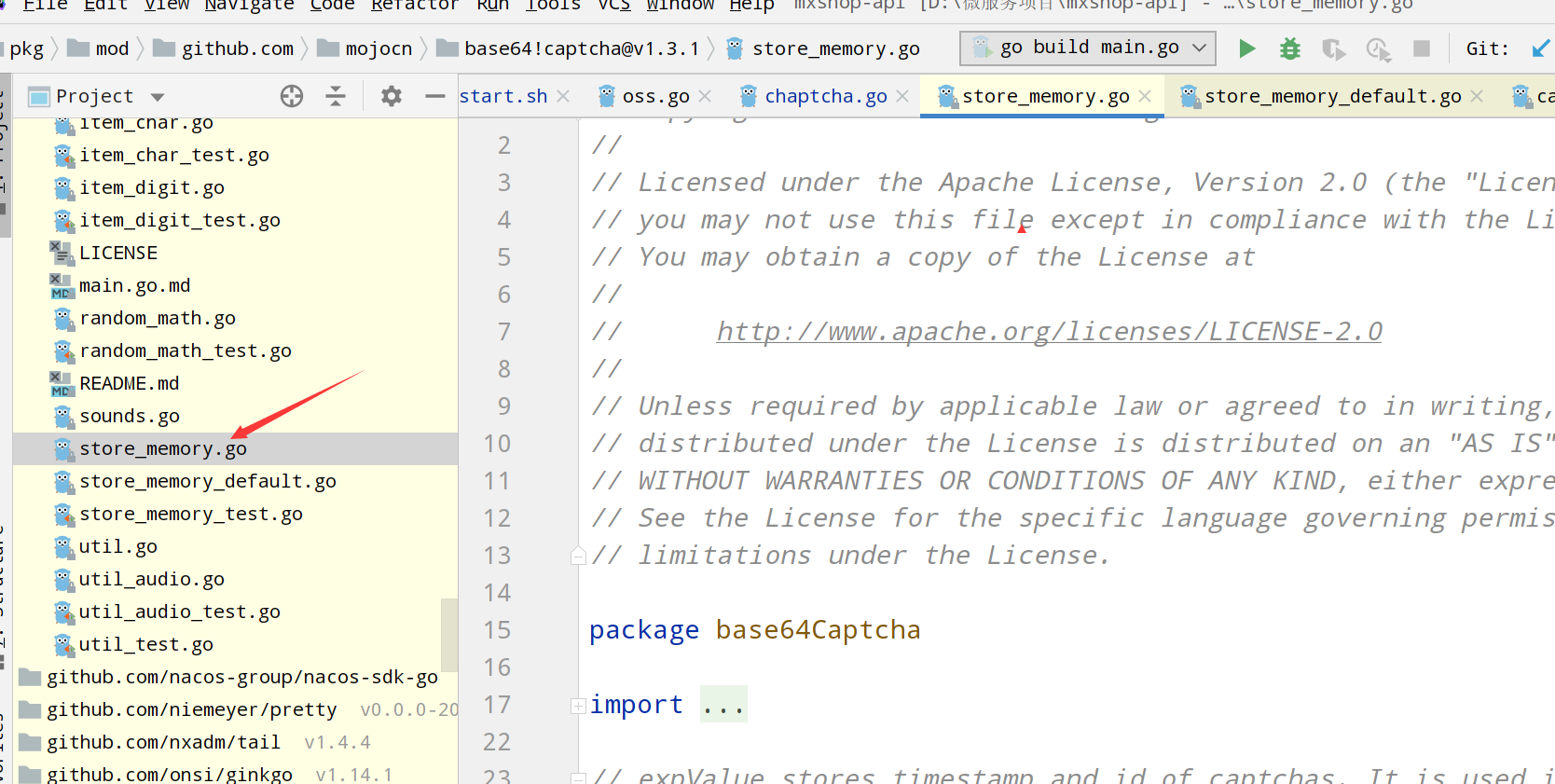This screenshot has height=784, width=1555.
Task: Hide the Project tool window
Action: (x=435, y=96)
